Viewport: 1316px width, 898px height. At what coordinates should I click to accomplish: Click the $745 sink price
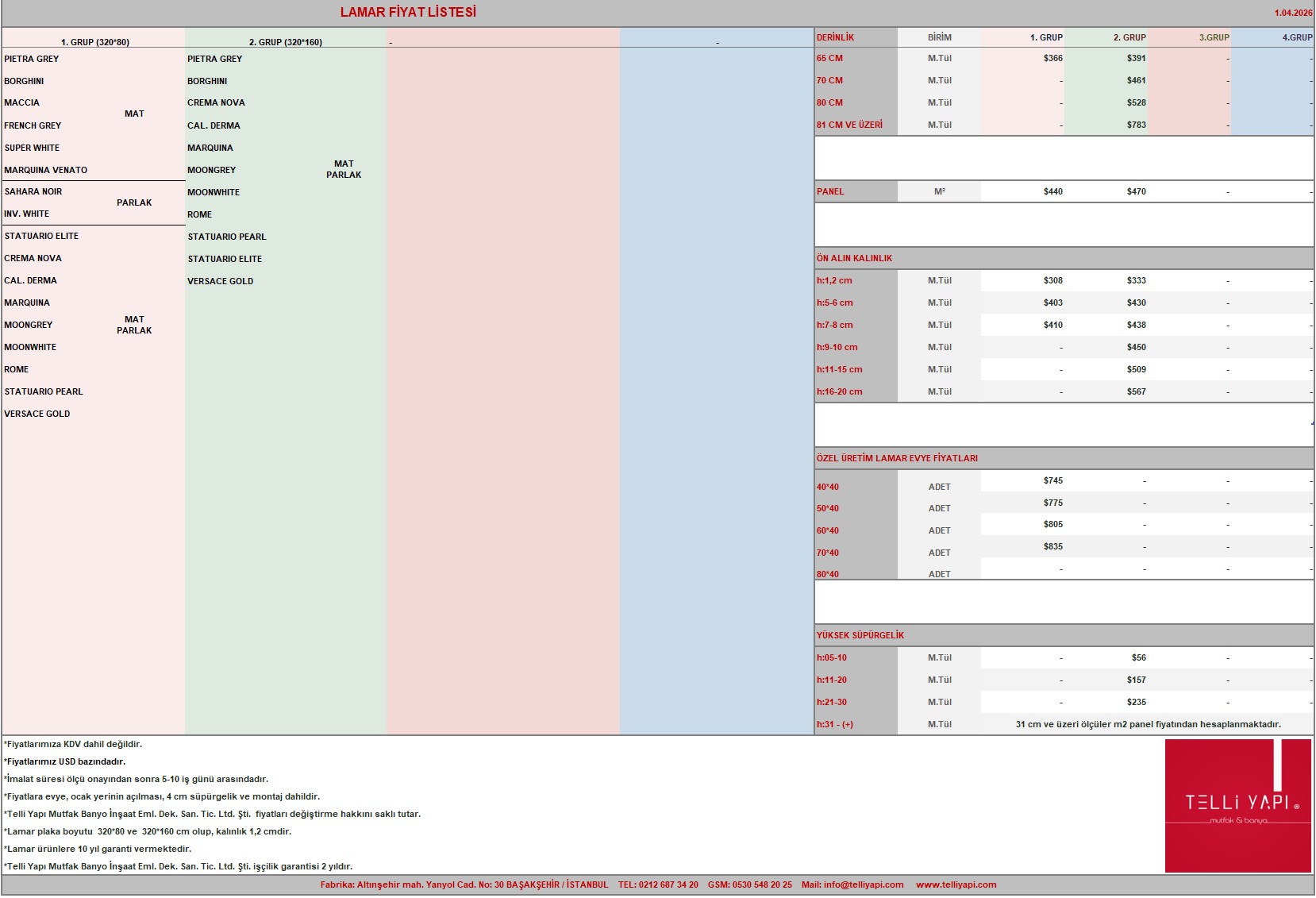[x=1053, y=480]
